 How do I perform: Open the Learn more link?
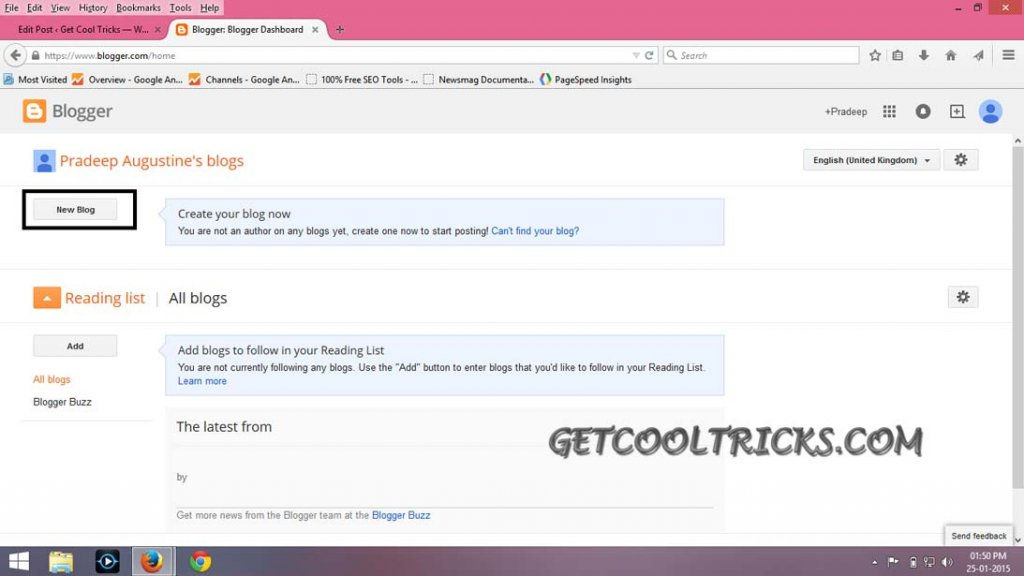202,381
